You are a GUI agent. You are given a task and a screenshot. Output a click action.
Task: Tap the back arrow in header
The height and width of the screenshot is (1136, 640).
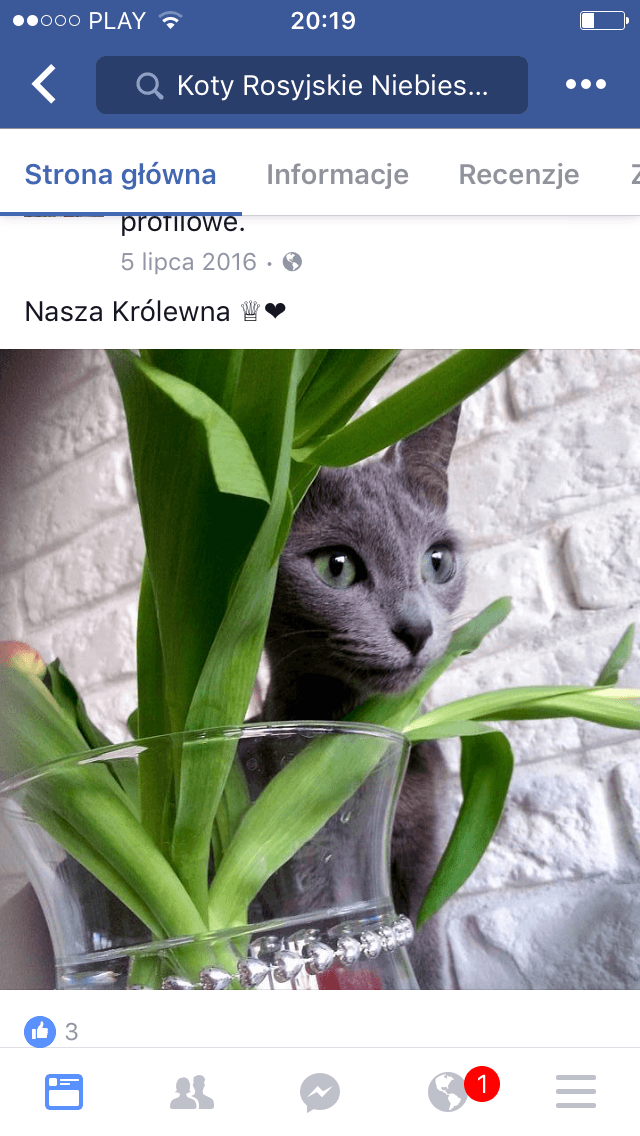pyautogui.click(x=43, y=84)
